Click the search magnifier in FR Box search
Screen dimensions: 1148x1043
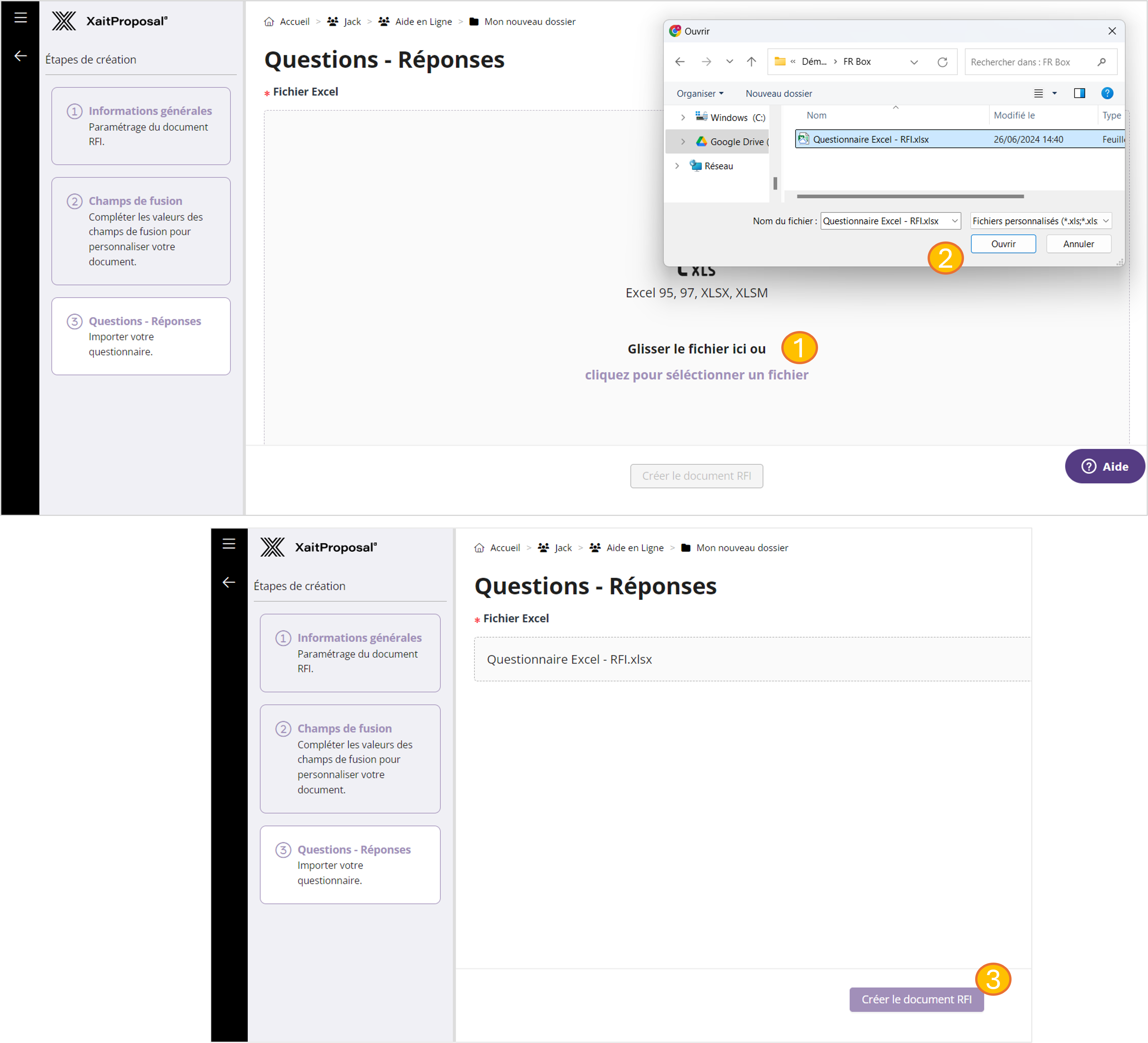(x=1102, y=62)
